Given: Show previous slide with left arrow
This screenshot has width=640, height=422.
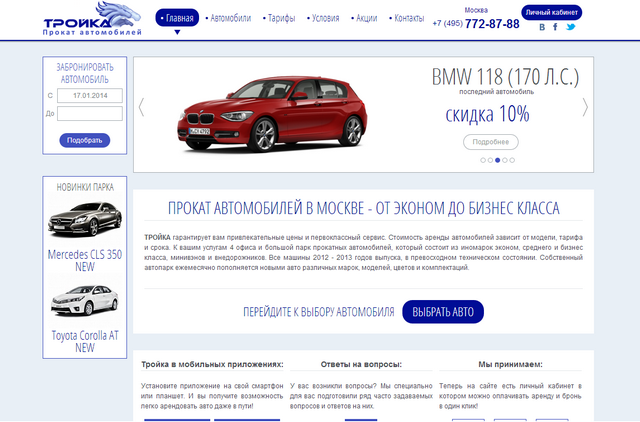Looking at the screenshot, I should [141, 107].
